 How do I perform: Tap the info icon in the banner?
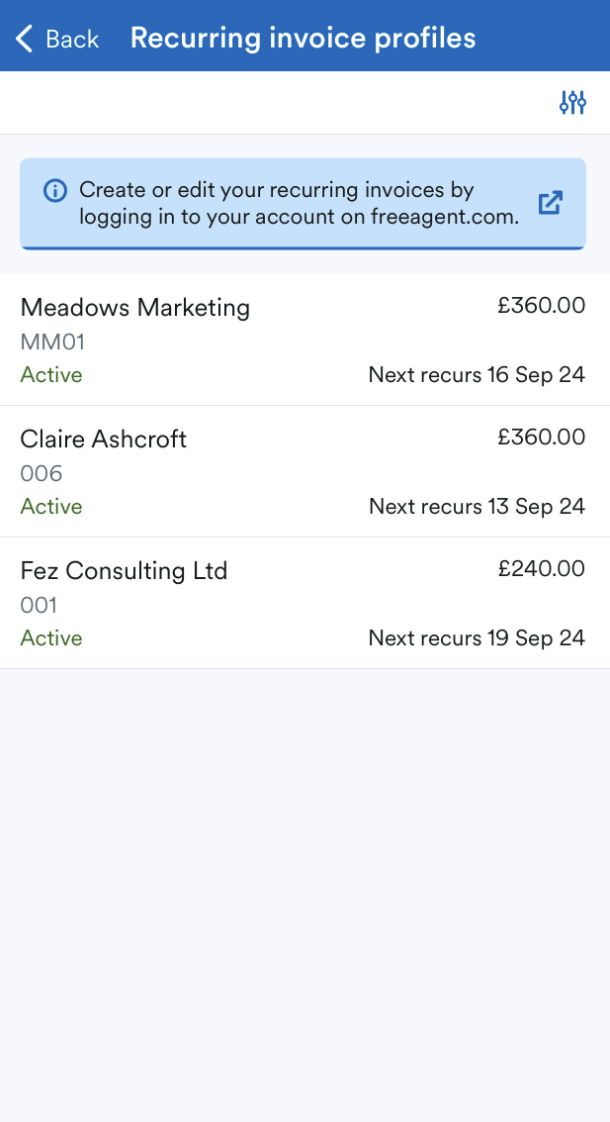pos(55,190)
